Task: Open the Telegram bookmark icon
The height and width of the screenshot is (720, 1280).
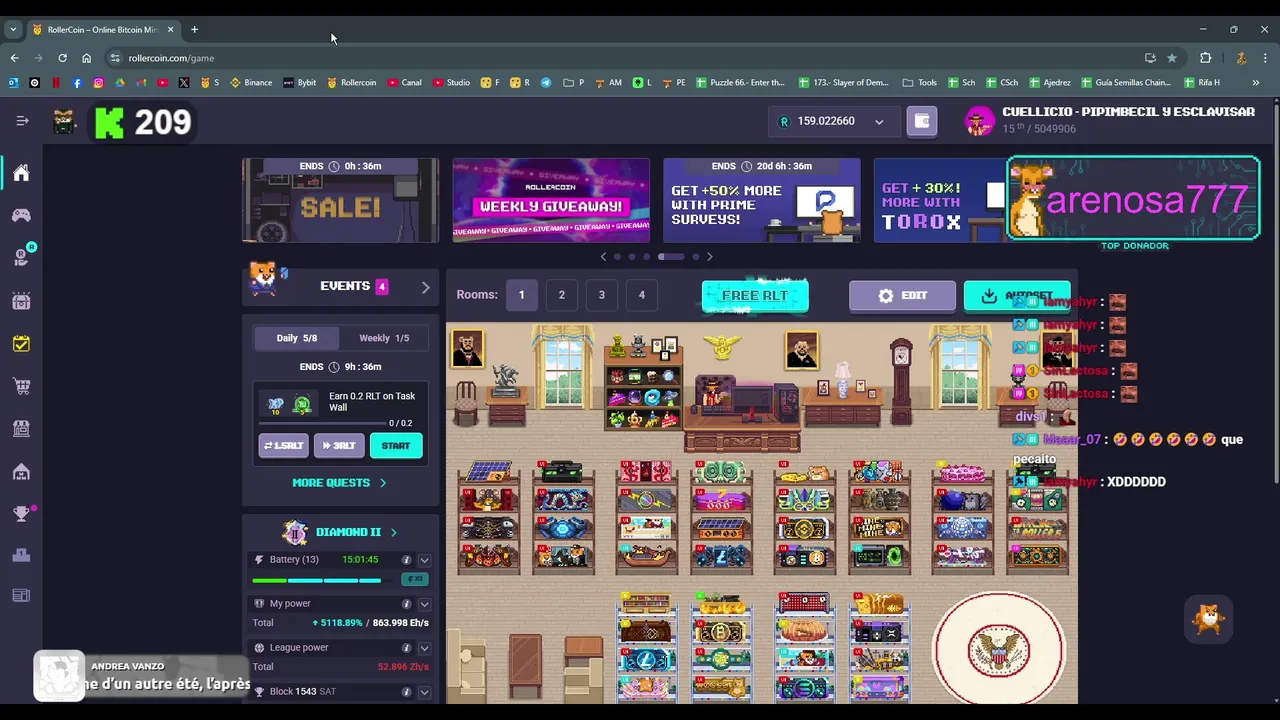Action: pyautogui.click(x=546, y=82)
